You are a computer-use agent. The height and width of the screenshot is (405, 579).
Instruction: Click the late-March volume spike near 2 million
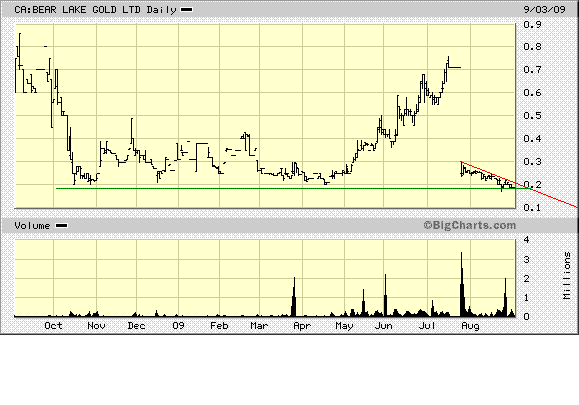pyautogui.click(x=294, y=296)
